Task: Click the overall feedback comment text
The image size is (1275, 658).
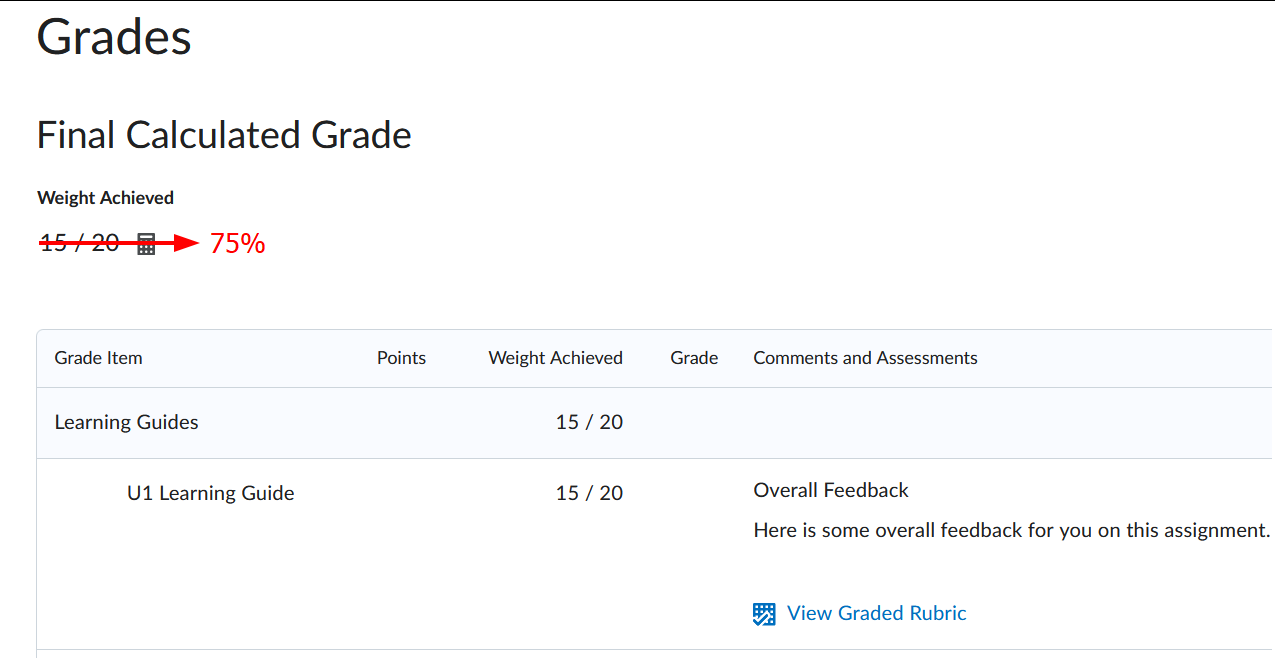Action: point(1012,530)
